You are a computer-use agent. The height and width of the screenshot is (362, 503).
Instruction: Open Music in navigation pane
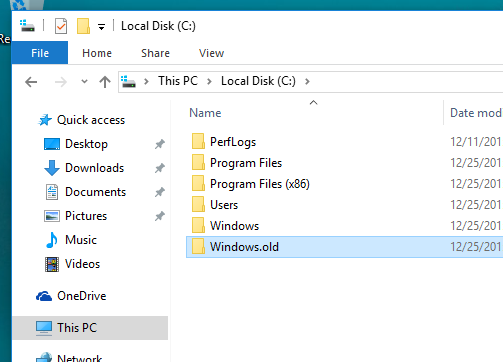[x=81, y=240]
